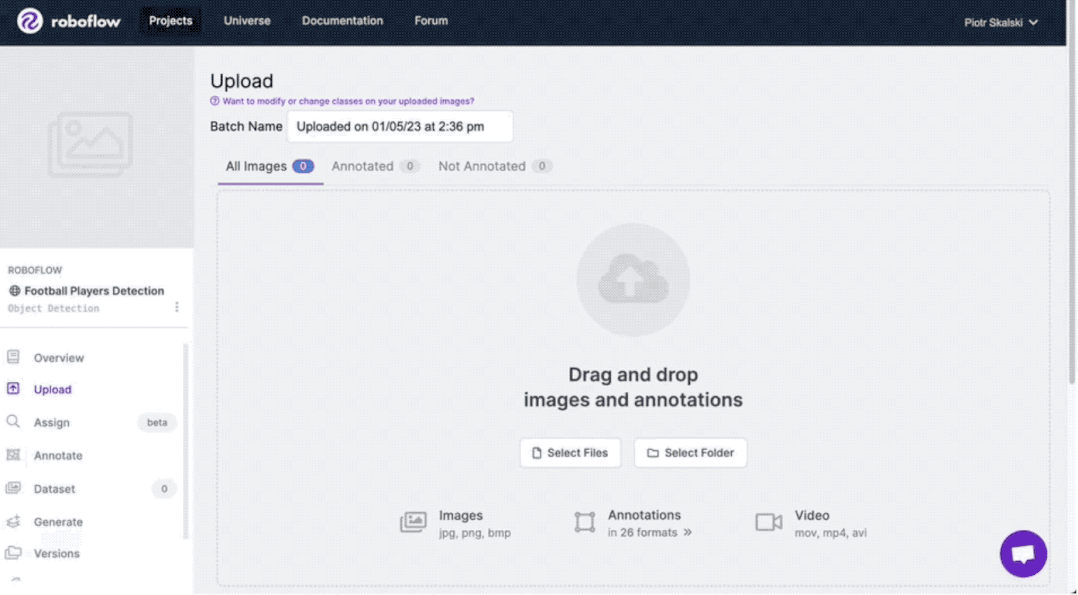The height and width of the screenshot is (595, 1078).
Task: Open the Projects menu
Action: pyautogui.click(x=170, y=21)
